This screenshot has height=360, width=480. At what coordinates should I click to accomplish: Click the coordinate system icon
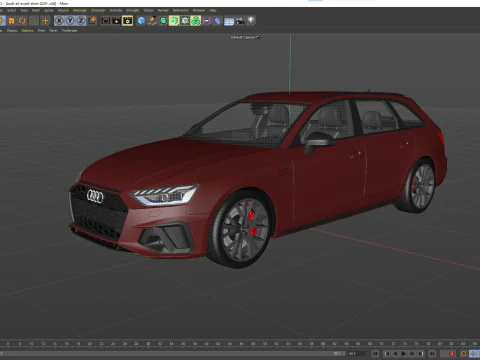[x=92, y=20]
